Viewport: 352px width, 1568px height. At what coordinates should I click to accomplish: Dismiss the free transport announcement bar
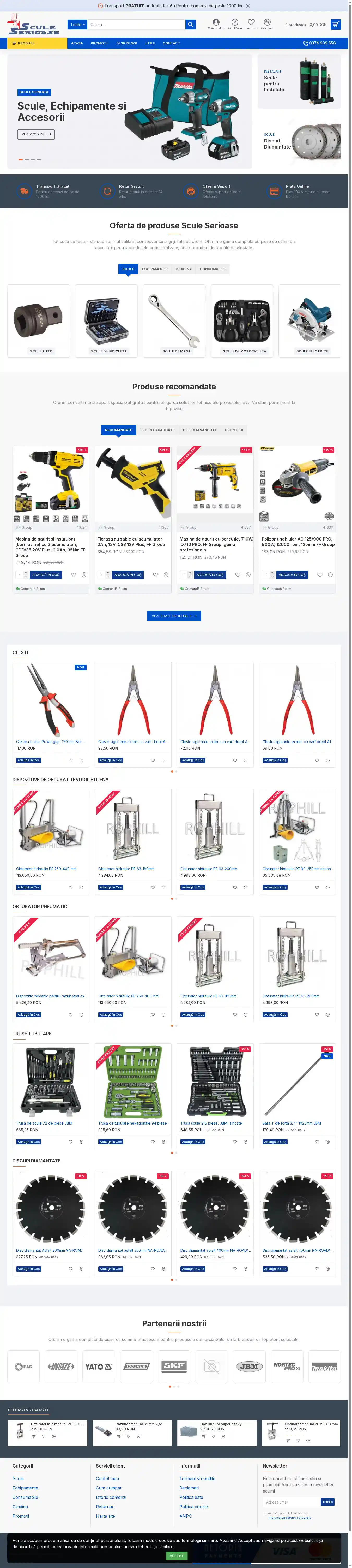[248, 6]
